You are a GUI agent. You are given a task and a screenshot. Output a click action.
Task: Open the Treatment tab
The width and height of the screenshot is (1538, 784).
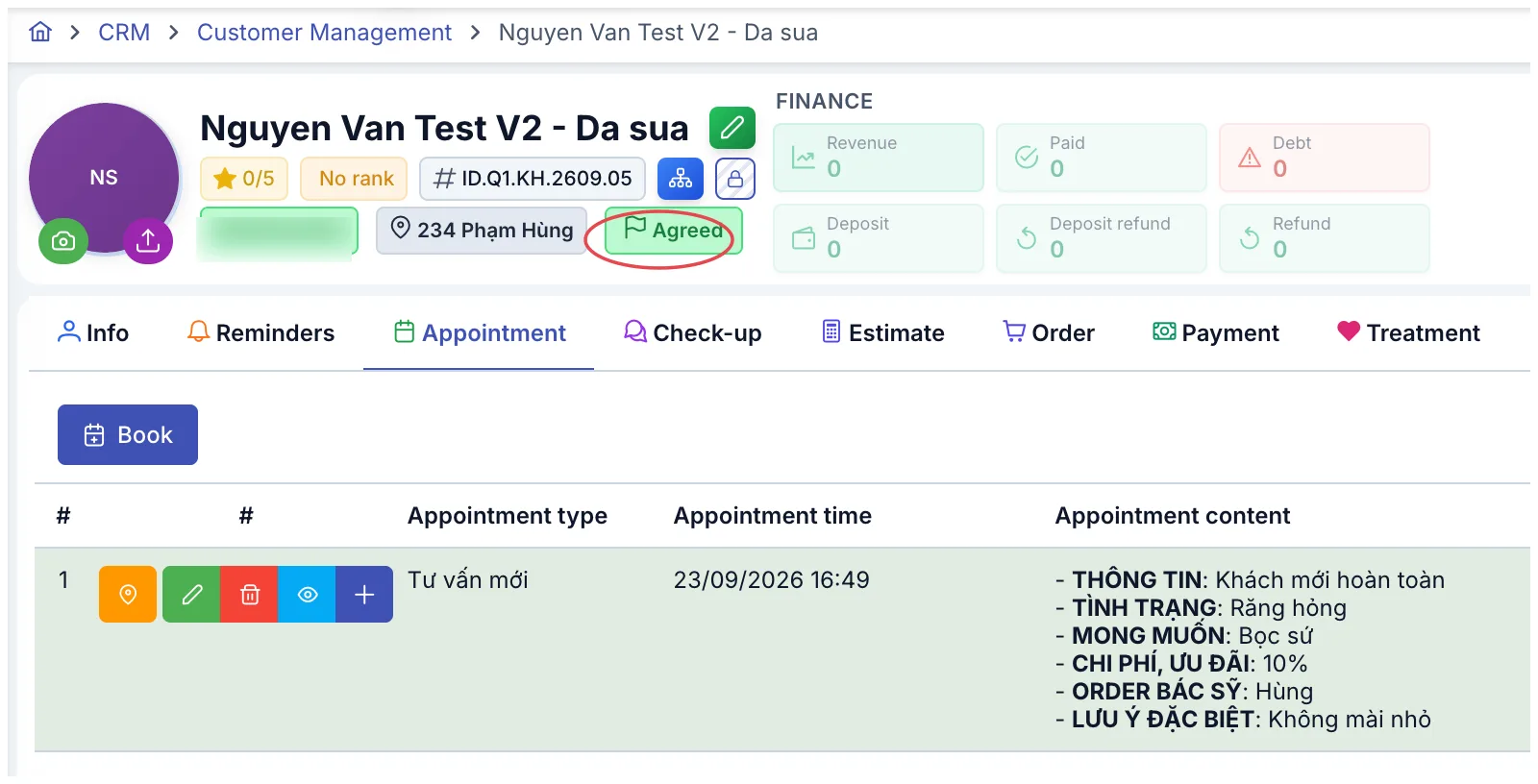tap(1409, 333)
